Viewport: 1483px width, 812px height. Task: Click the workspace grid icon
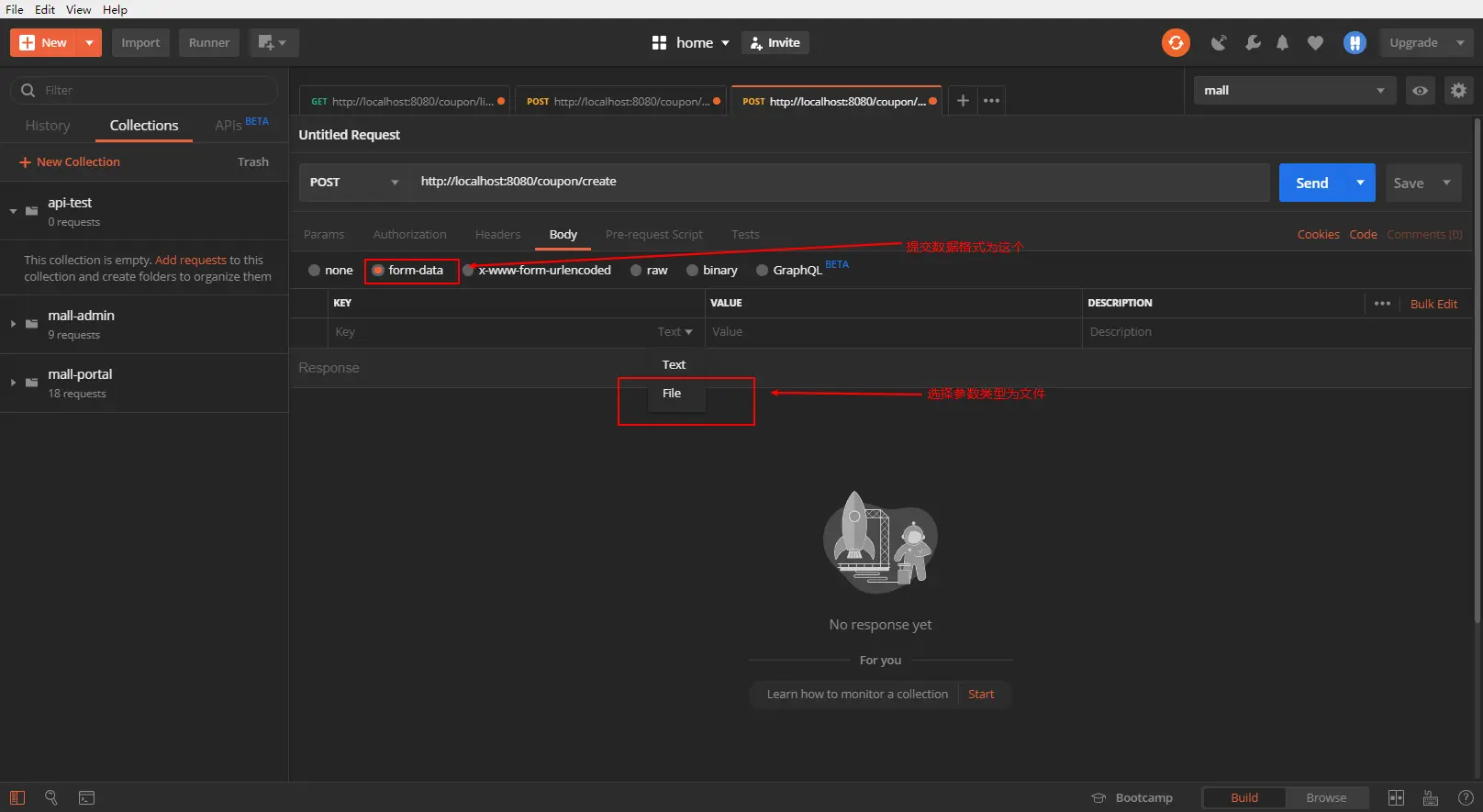(659, 42)
